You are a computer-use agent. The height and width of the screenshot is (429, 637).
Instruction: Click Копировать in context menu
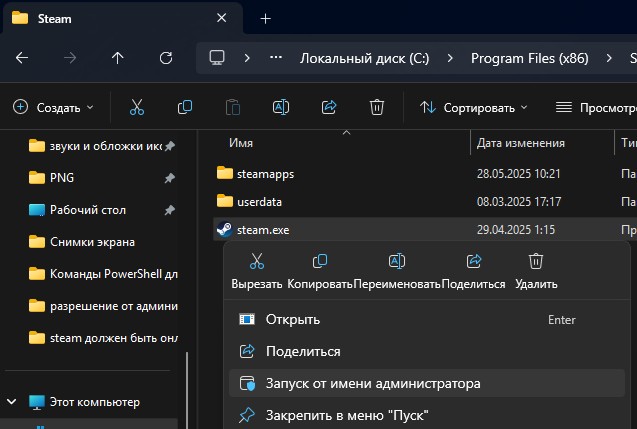pyautogui.click(x=320, y=270)
